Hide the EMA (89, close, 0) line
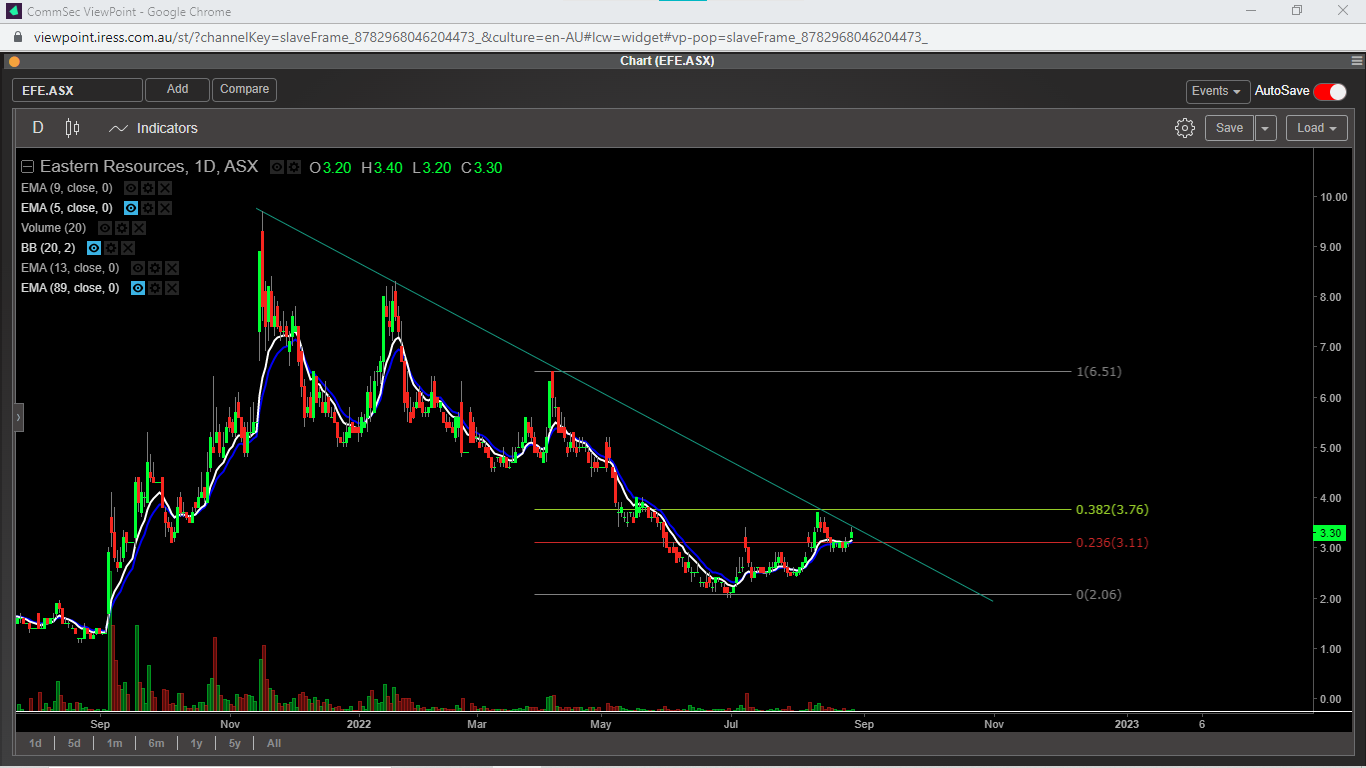 coord(138,288)
